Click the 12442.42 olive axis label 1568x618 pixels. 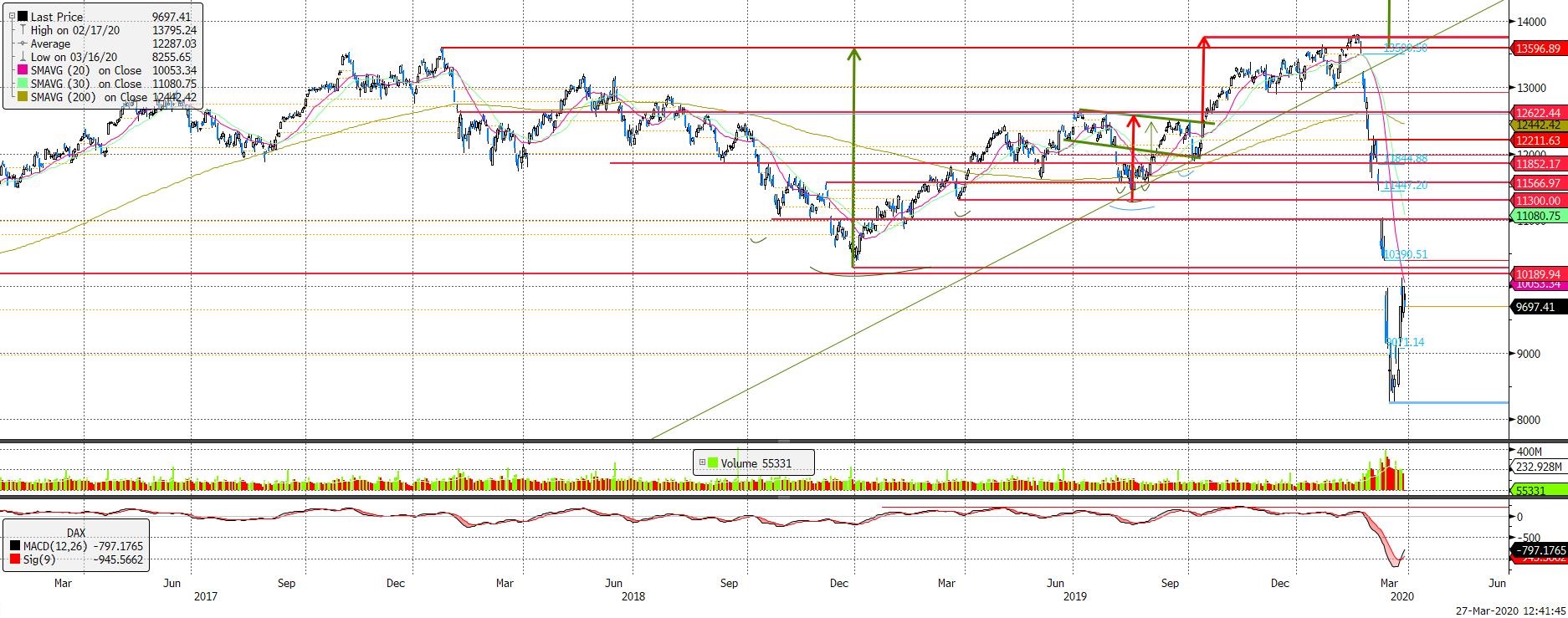point(1539,124)
